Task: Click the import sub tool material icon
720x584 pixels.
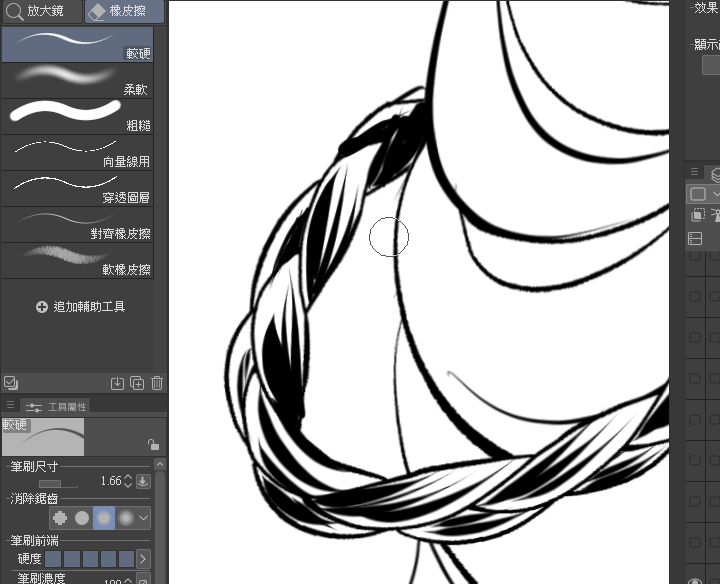Action: click(117, 383)
